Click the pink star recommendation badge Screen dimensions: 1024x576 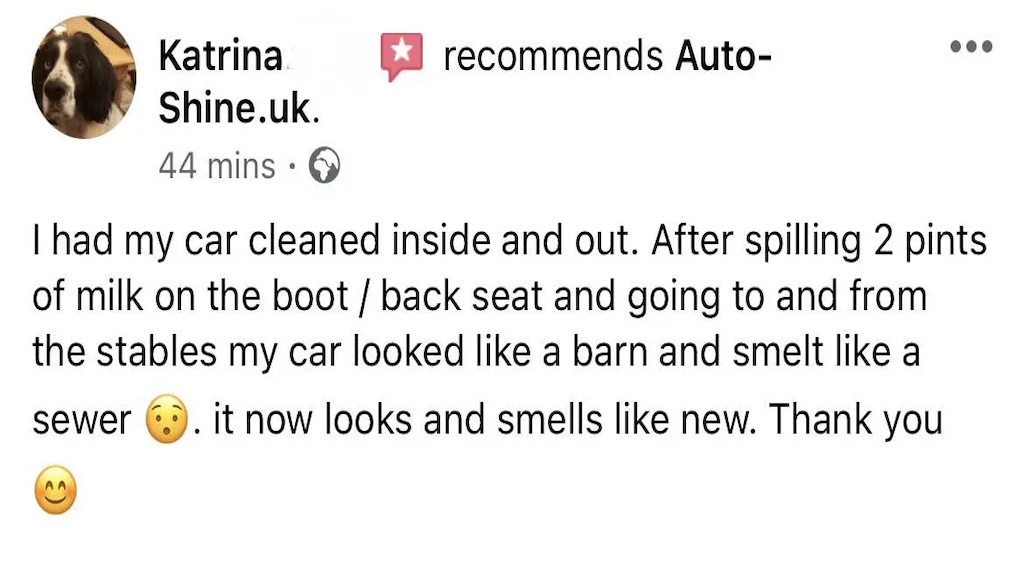point(402,56)
